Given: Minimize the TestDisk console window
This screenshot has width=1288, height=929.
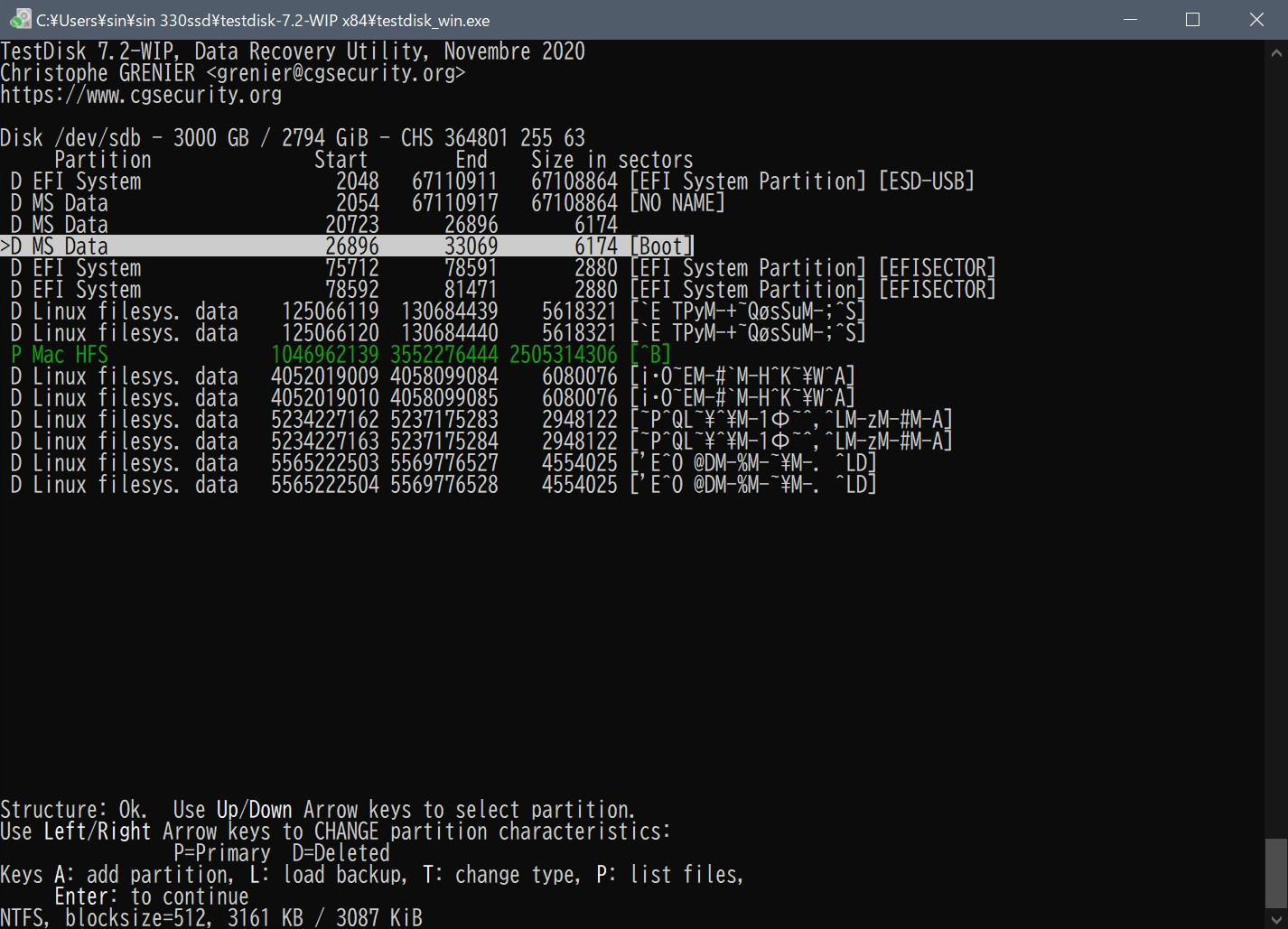Looking at the screenshot, I should [x=1128, y=20].
